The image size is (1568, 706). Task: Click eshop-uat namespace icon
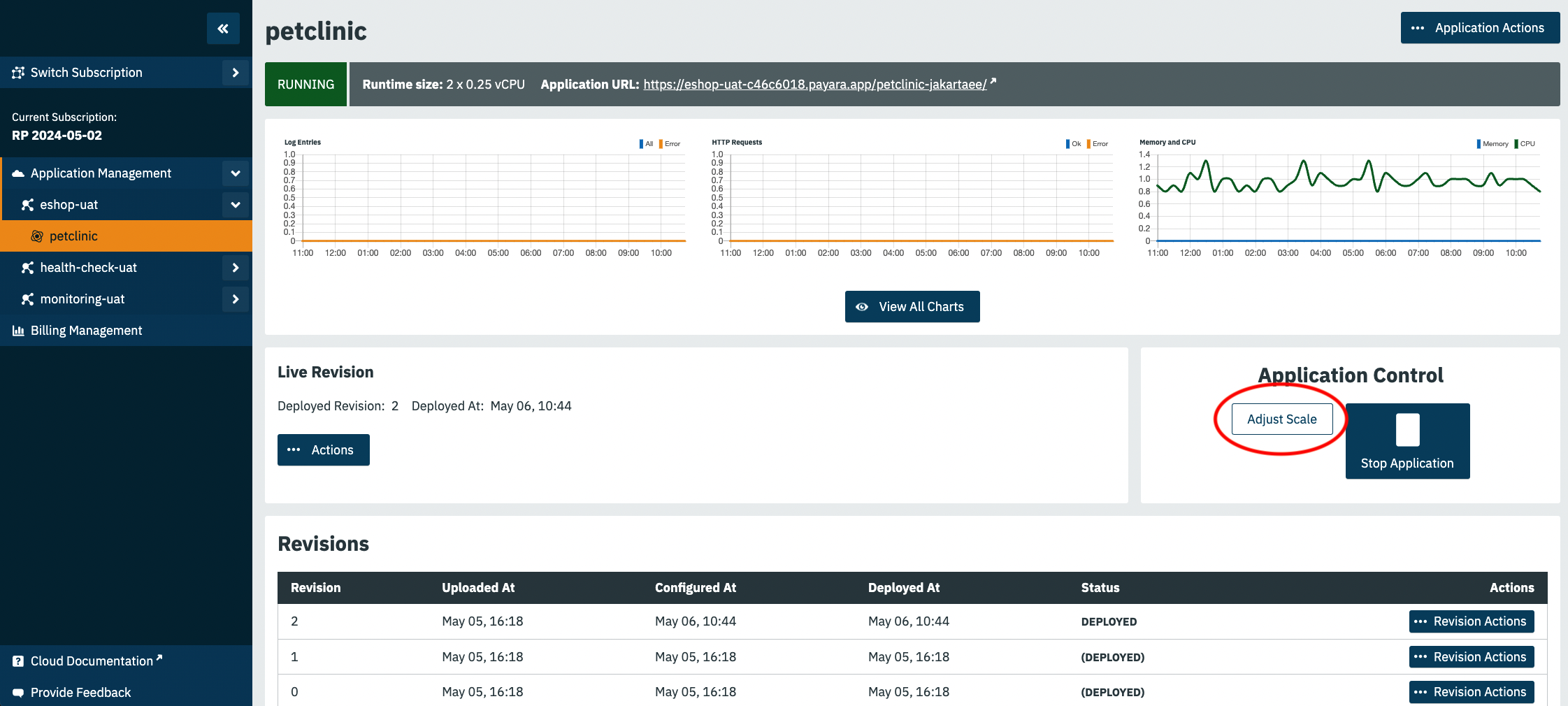coord(27,205)
